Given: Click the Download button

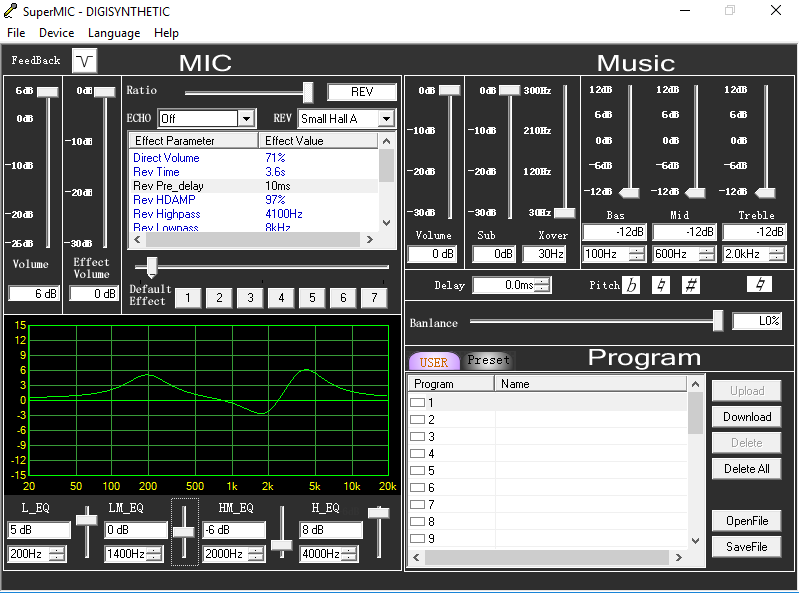Looking at the screenshot, I should [x=746, y=417].
